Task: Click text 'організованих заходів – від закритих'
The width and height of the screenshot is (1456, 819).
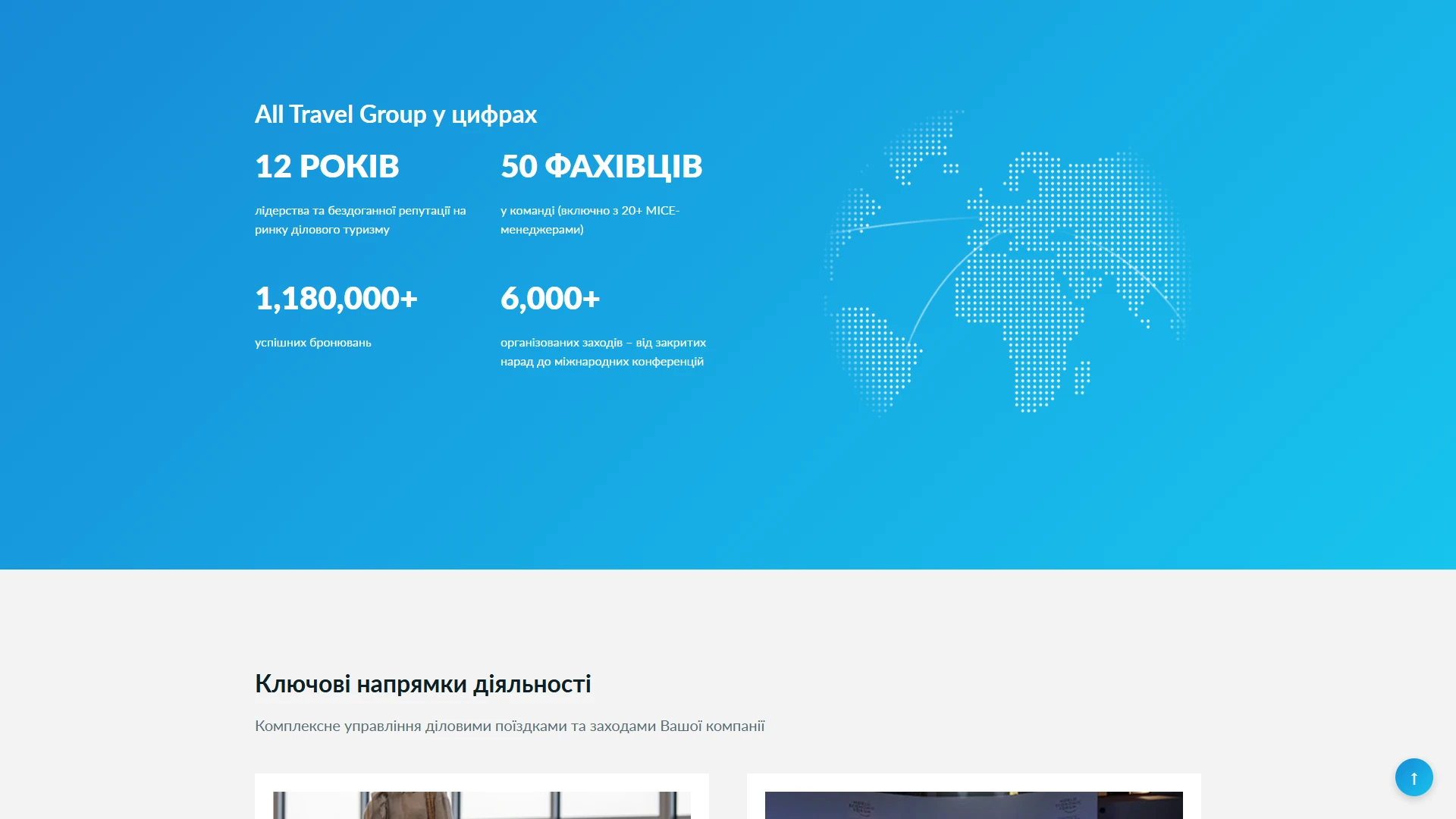Action: pyautogui.click(x=603, y=343)
